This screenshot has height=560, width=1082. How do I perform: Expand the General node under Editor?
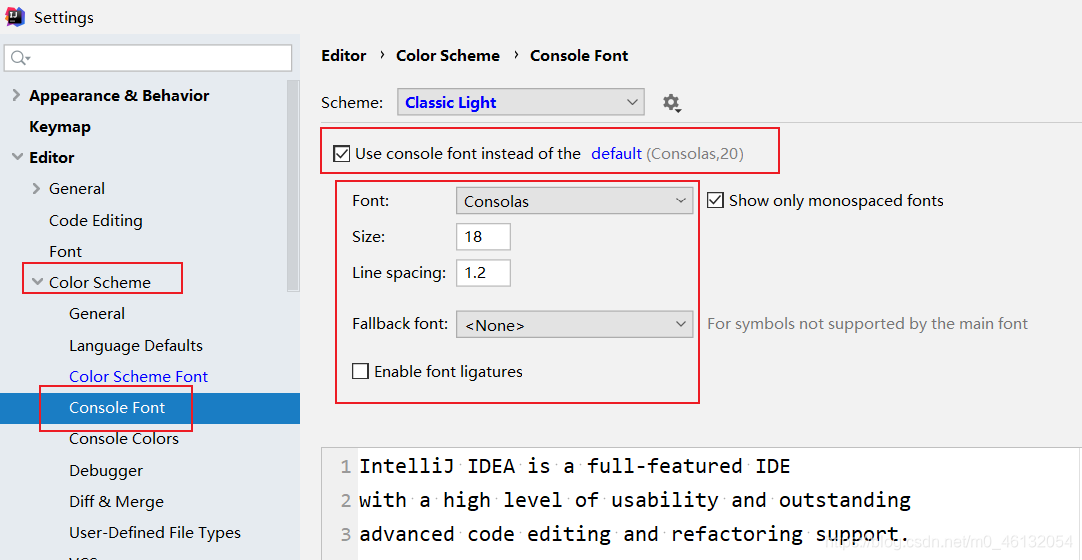(x=37, y=188)
